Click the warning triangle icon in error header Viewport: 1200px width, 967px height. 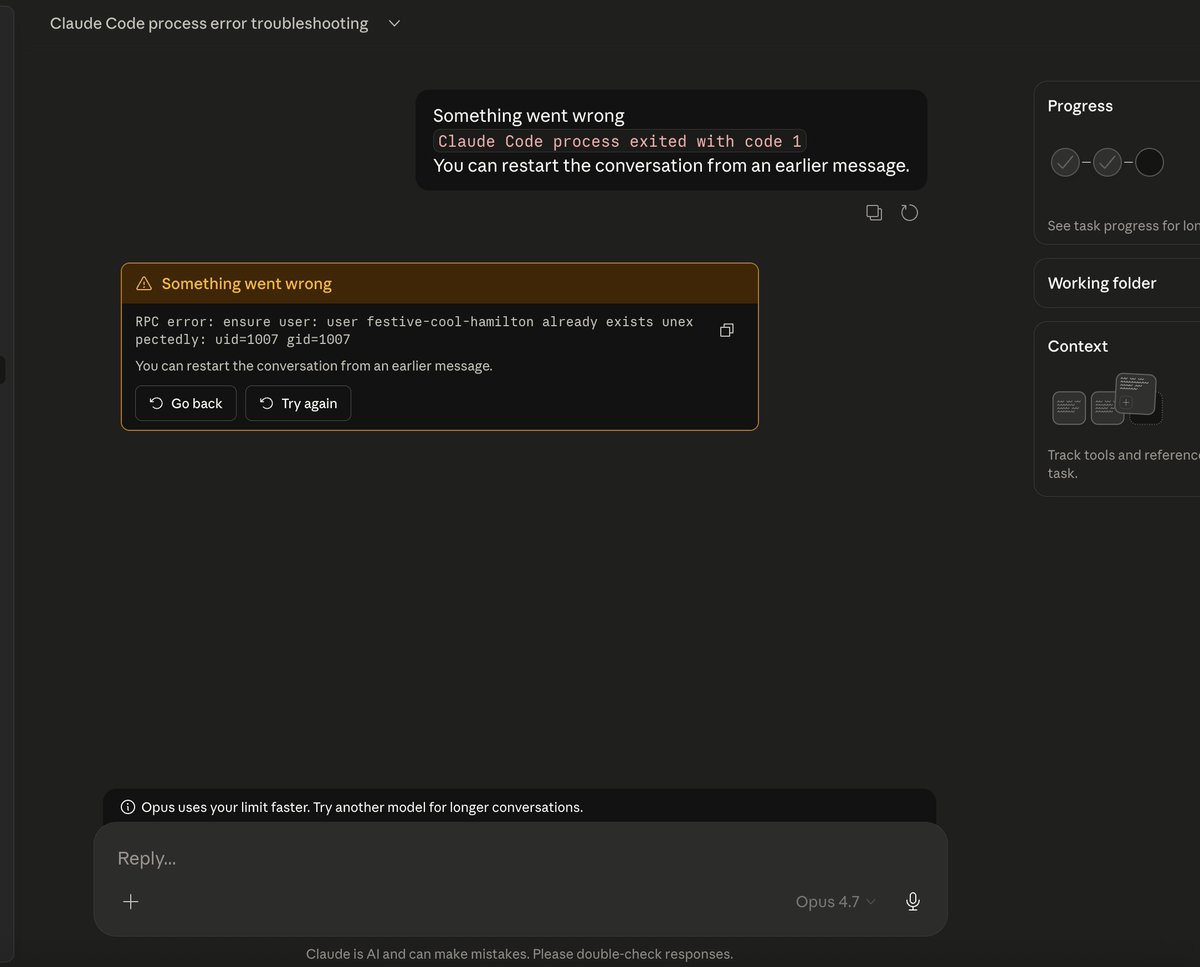(144, 284)
